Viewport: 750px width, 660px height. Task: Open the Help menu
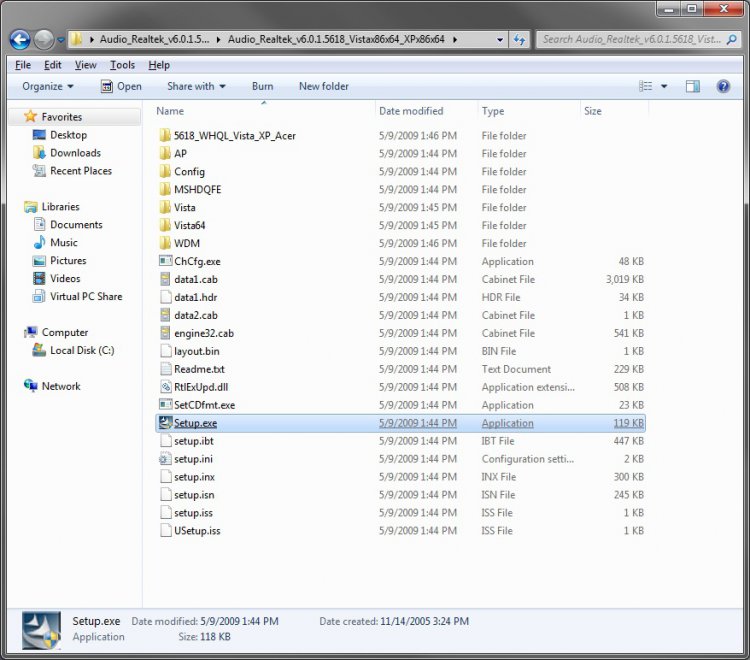click(159, 65)
